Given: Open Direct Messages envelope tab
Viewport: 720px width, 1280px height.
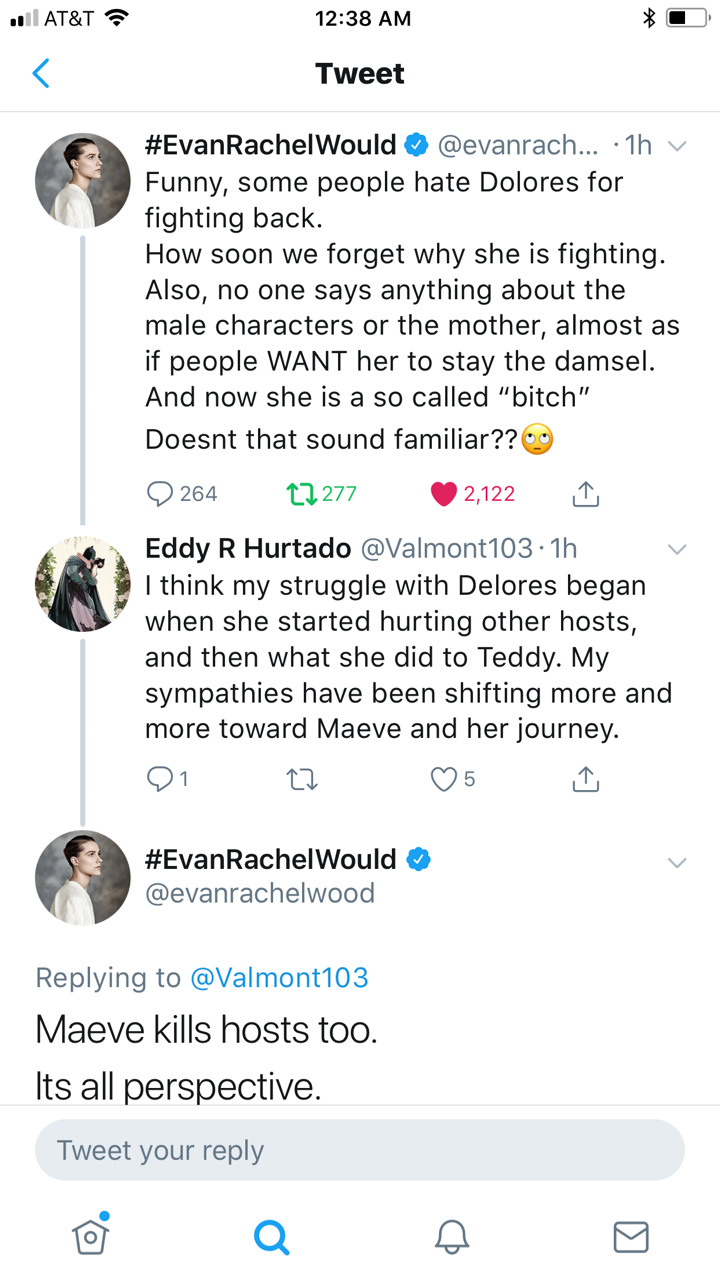Looking at the screenshot, I should [x=630, y=1237].
